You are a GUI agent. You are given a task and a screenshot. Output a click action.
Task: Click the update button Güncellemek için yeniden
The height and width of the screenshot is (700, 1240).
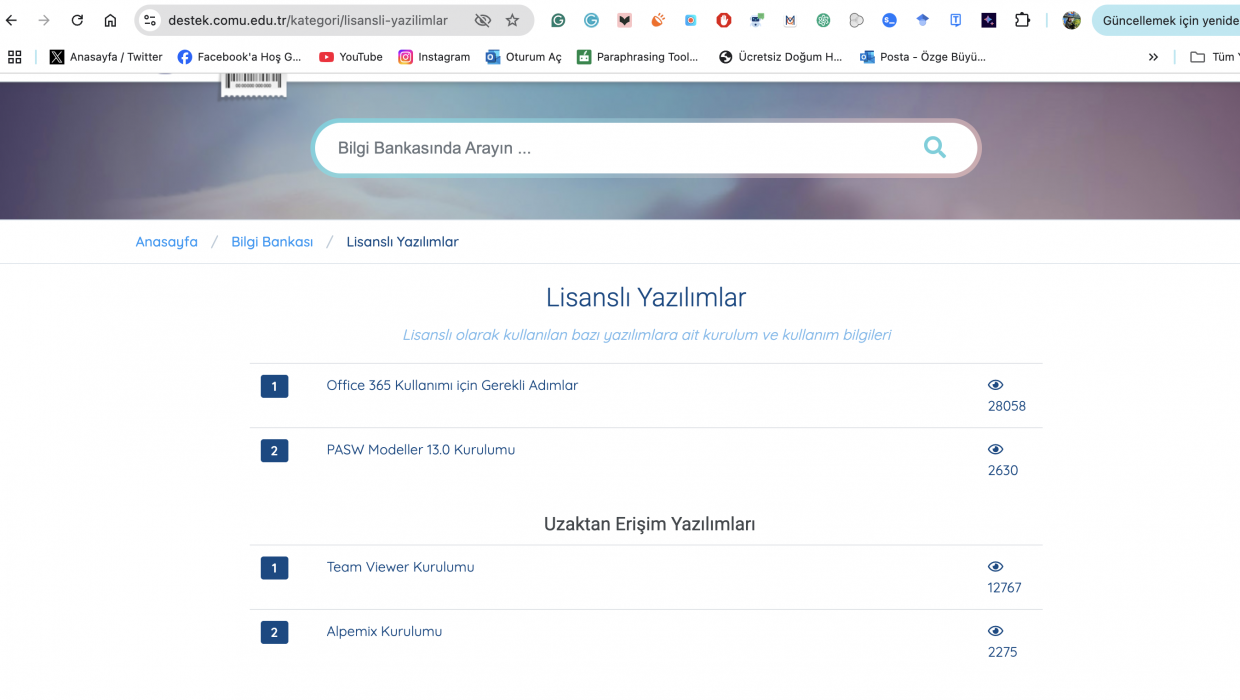(1166, 20)
